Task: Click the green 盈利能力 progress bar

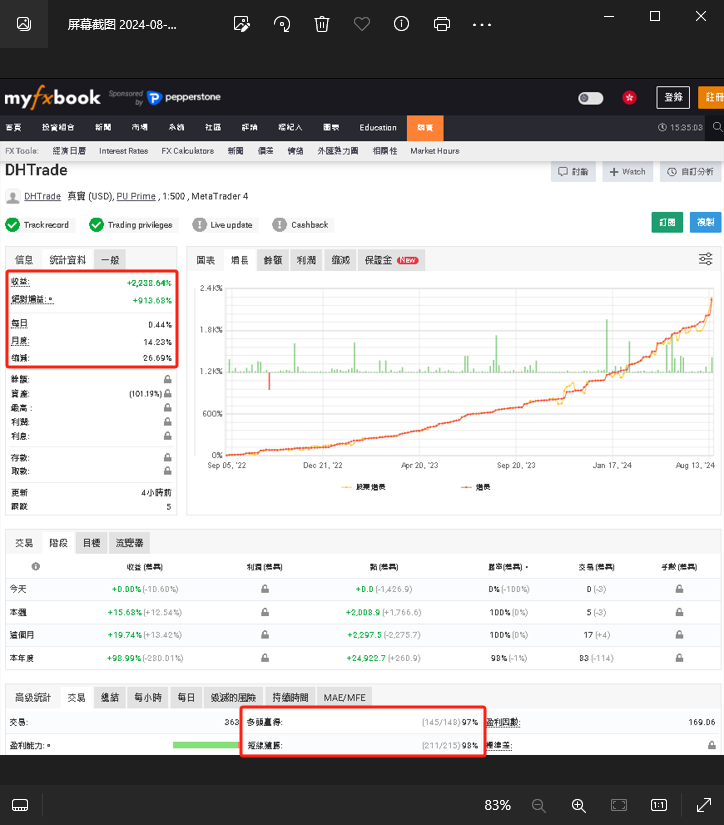Action: [x=206, y=745]
